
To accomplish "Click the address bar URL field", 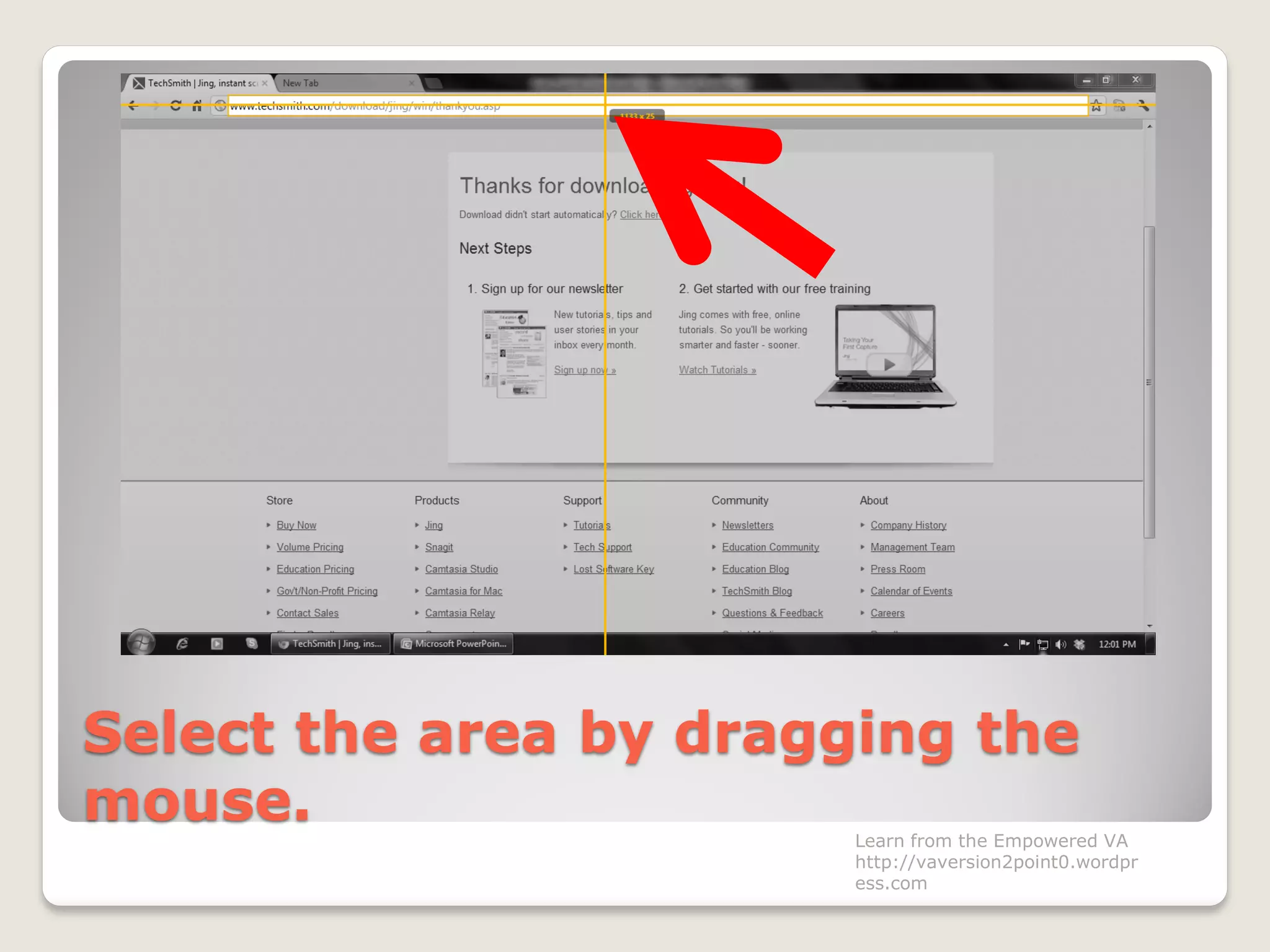I will click(657, 106).
